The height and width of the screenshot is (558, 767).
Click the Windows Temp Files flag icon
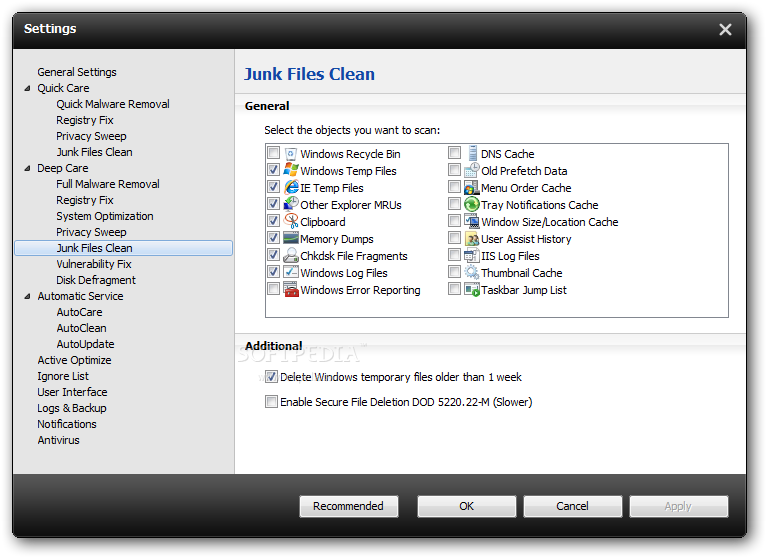click(291, 170)
